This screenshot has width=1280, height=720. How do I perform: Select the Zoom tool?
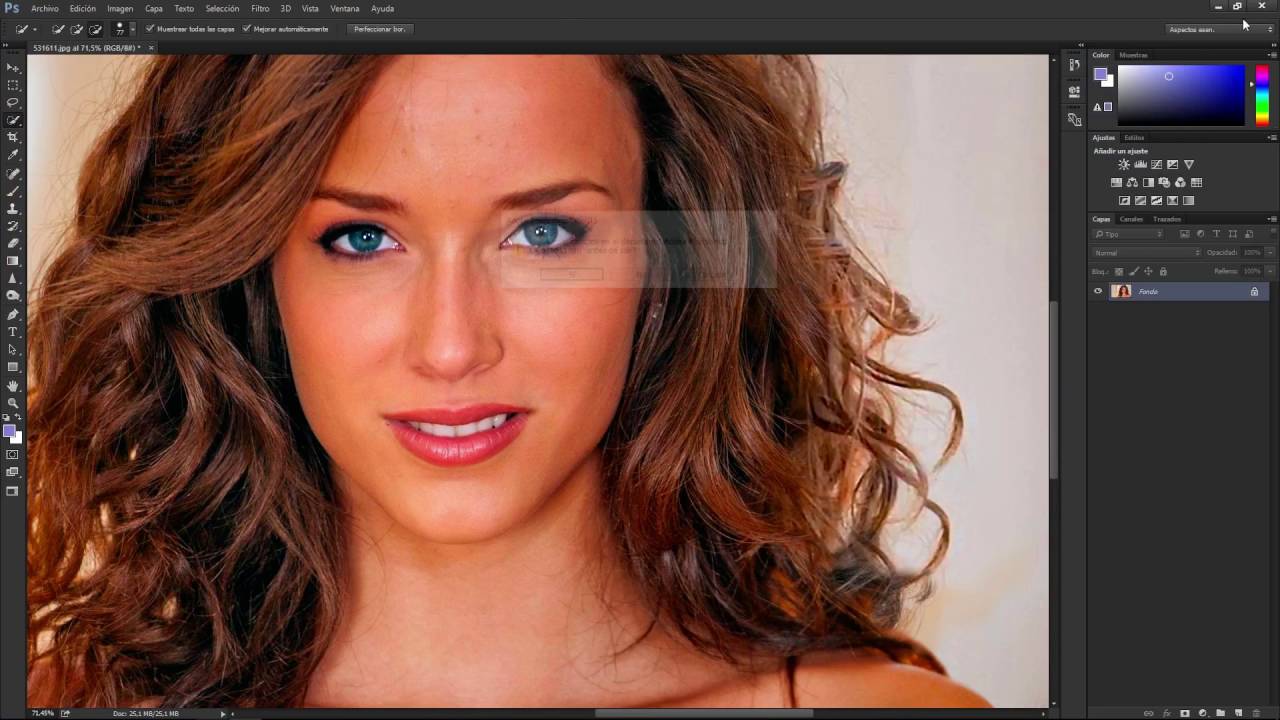[13, 402]
